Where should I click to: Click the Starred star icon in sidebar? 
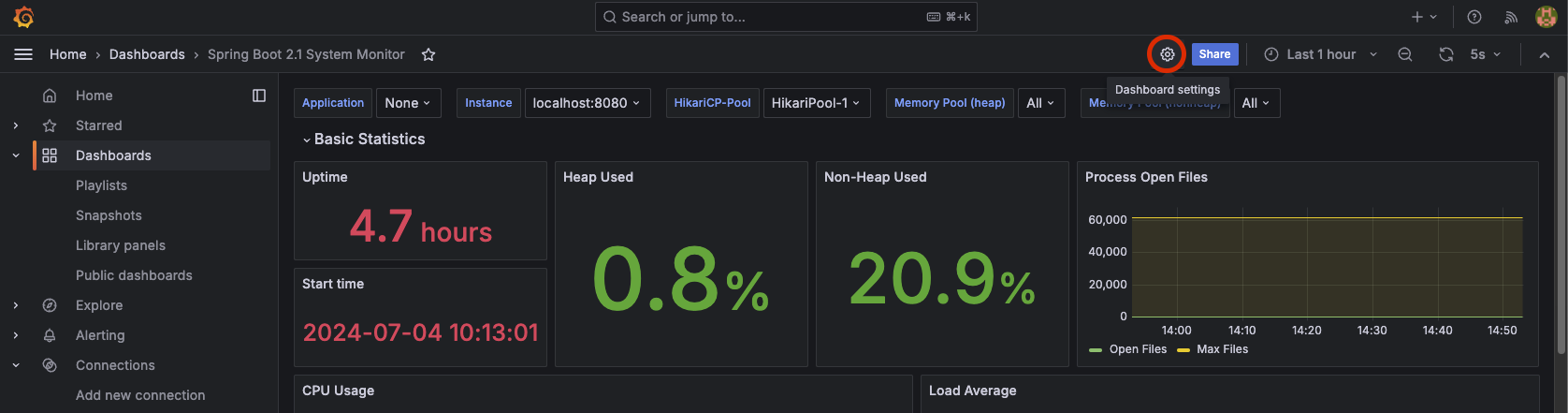pyautogui.click(x=50, y=125)
